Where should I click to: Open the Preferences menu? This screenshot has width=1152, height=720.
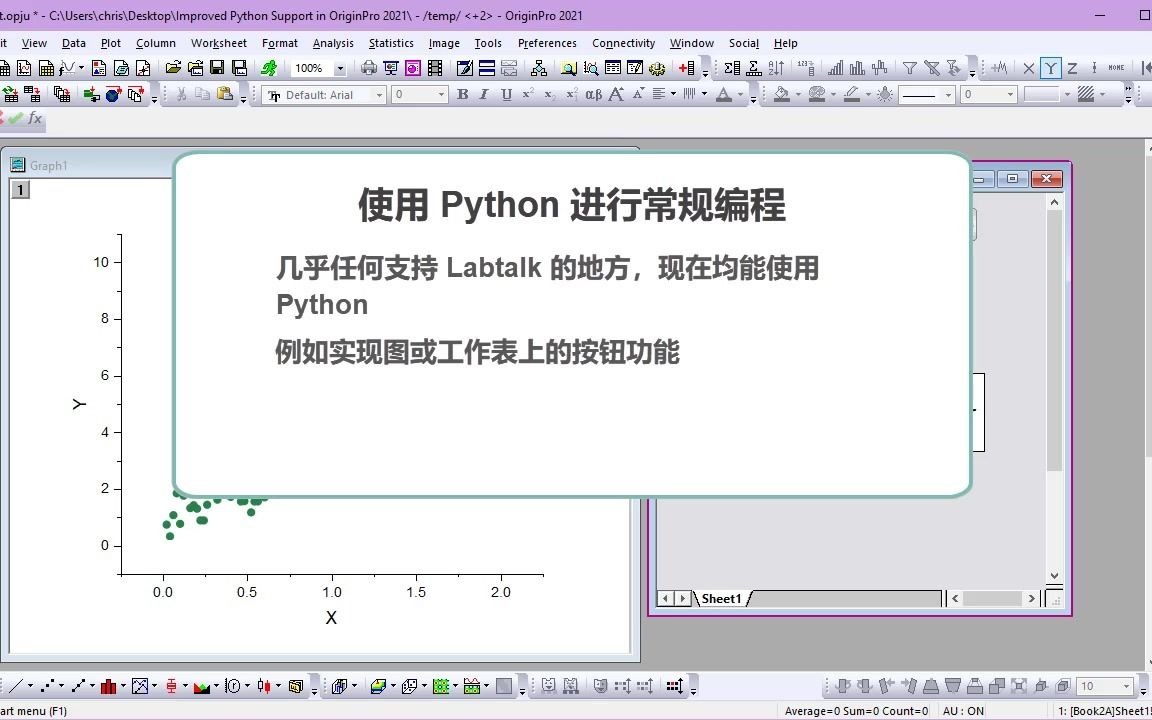pos(547,43)
